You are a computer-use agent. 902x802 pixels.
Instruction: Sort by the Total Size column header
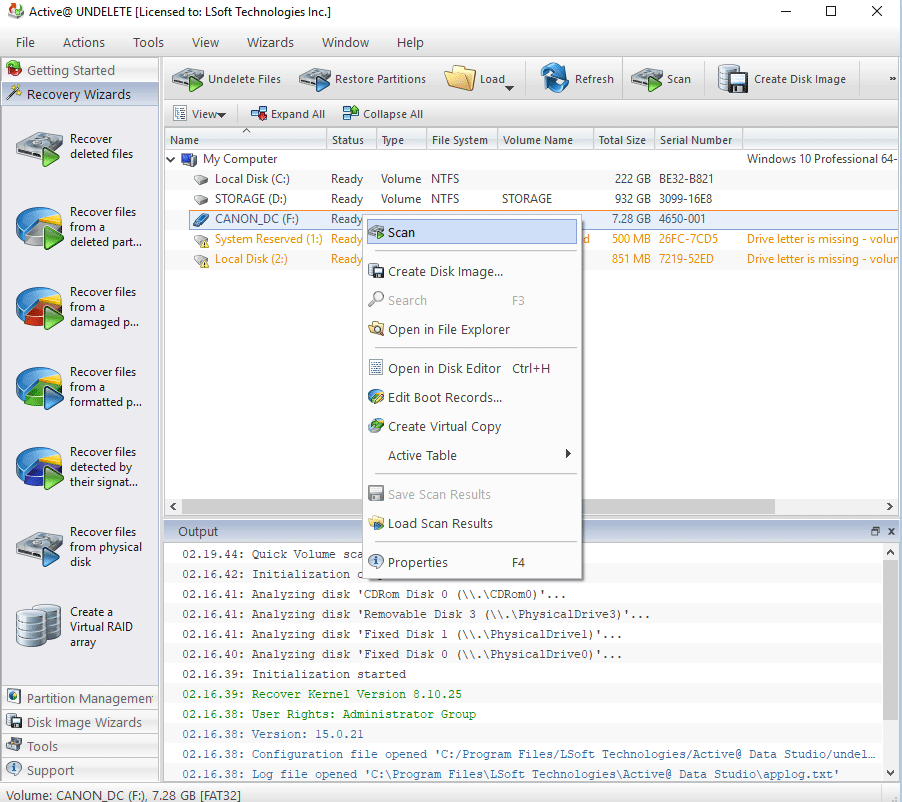(624, 140)
